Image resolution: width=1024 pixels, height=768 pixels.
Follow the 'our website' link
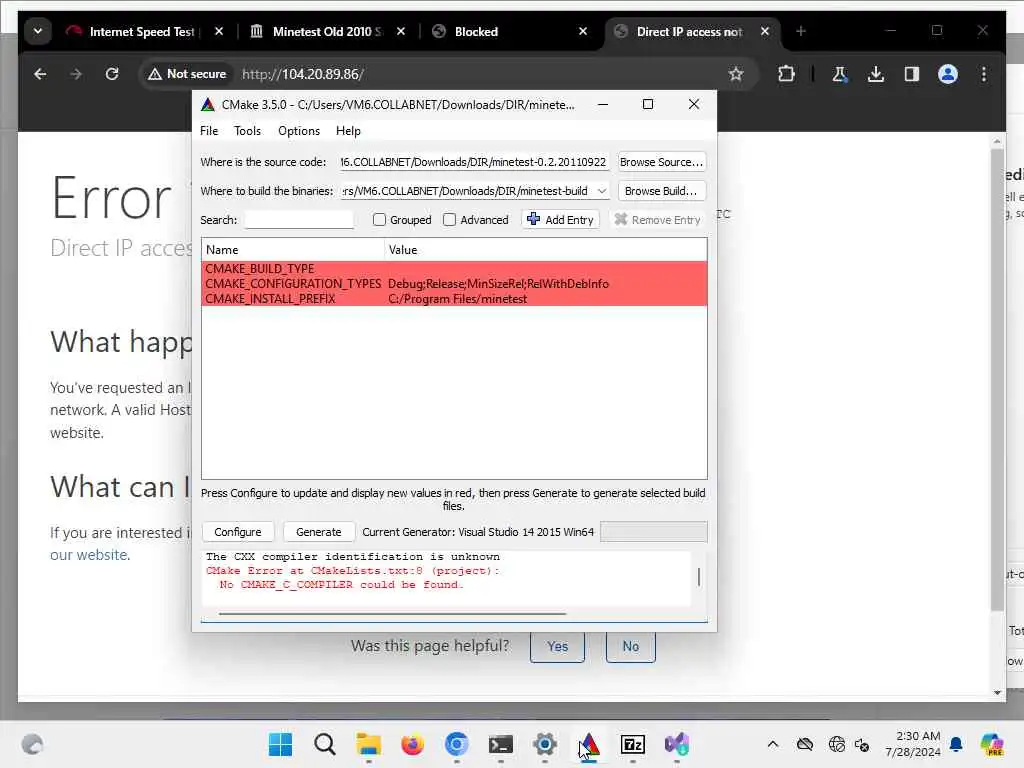(x=90, y=554)
